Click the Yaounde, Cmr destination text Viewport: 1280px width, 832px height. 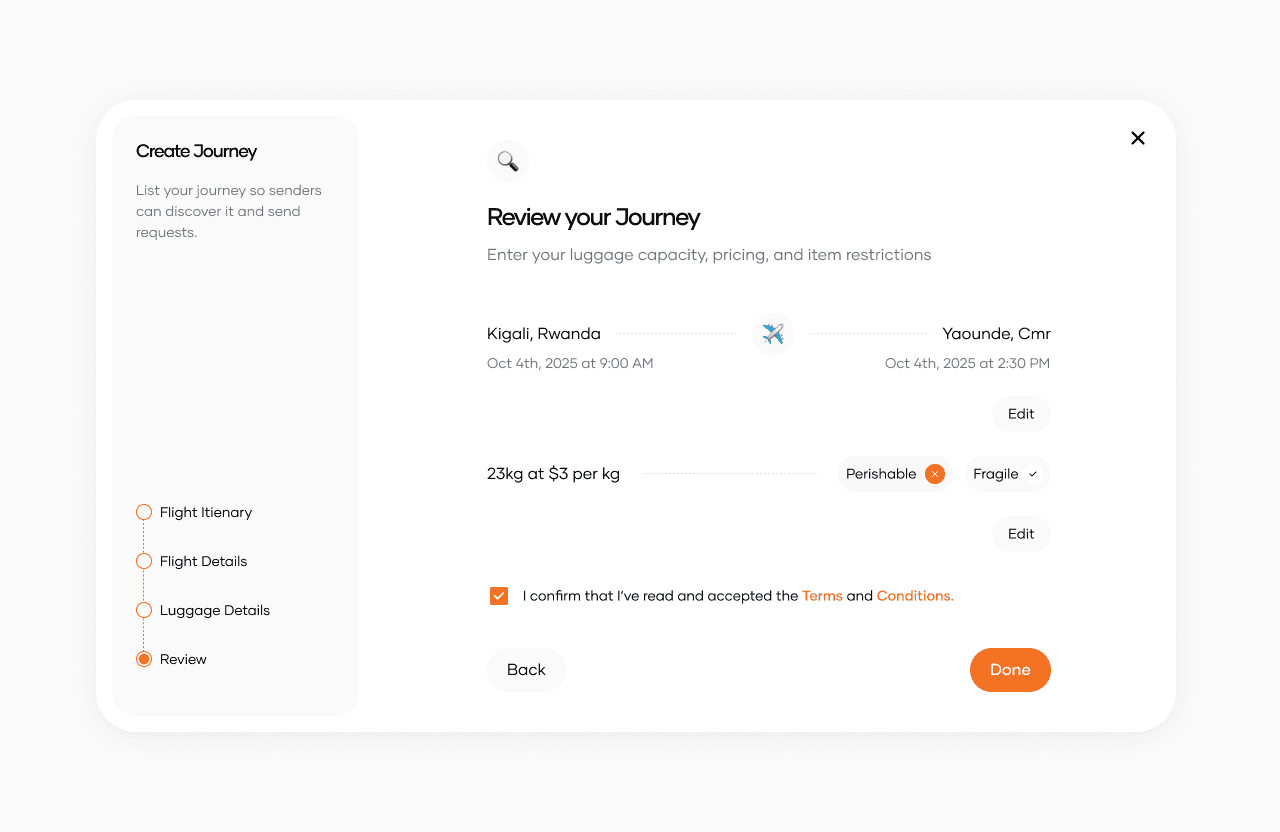pos(996,334)
